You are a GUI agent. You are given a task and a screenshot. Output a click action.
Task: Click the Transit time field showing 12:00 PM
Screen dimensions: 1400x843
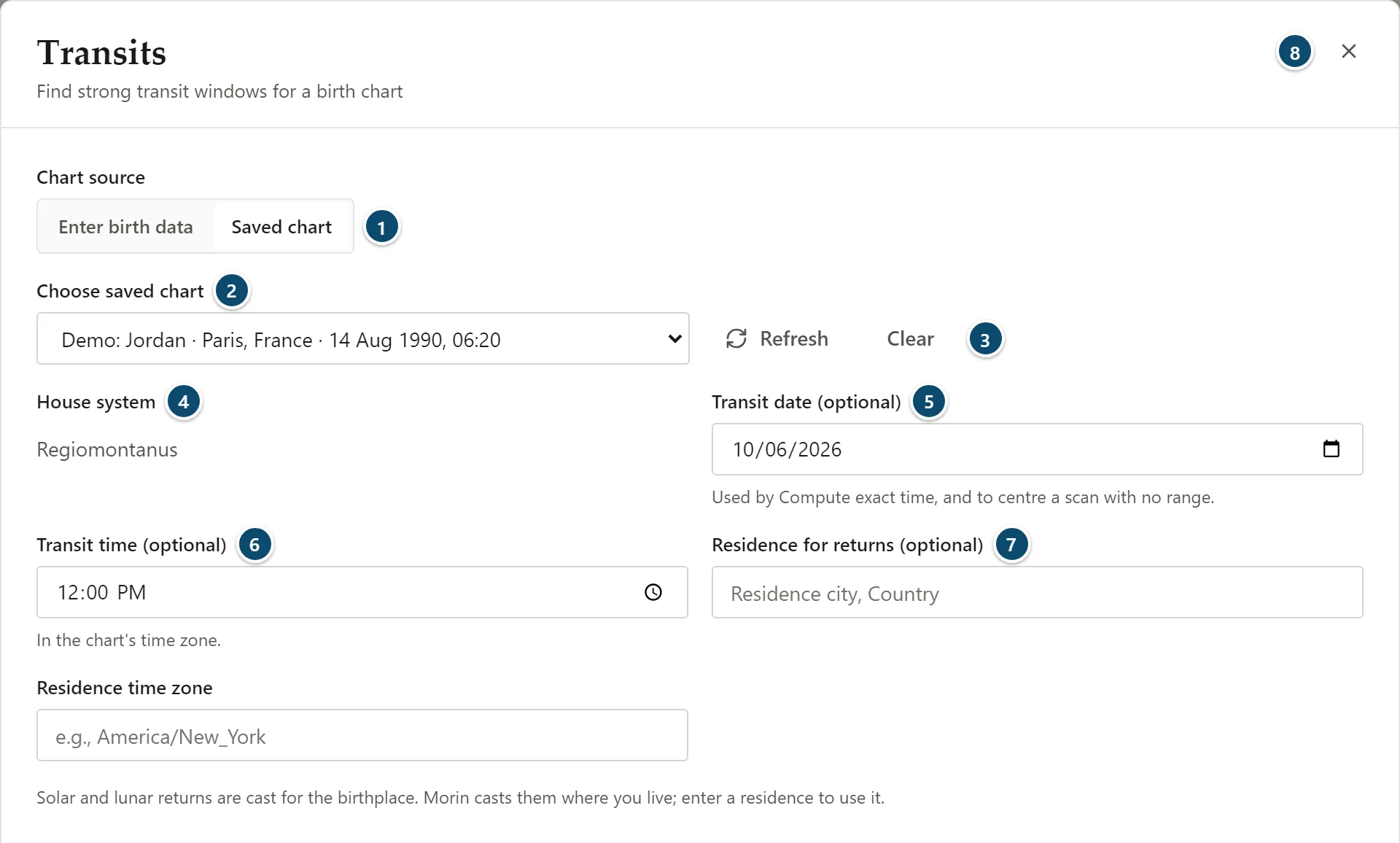tap(362, 592)
